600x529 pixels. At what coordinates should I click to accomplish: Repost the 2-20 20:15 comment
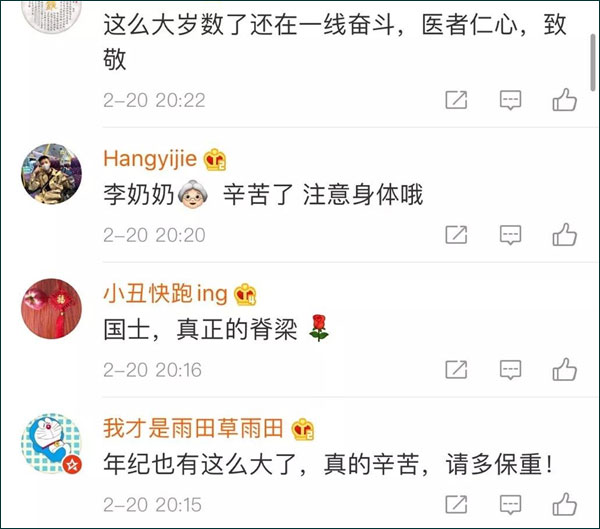pos(456,504)
